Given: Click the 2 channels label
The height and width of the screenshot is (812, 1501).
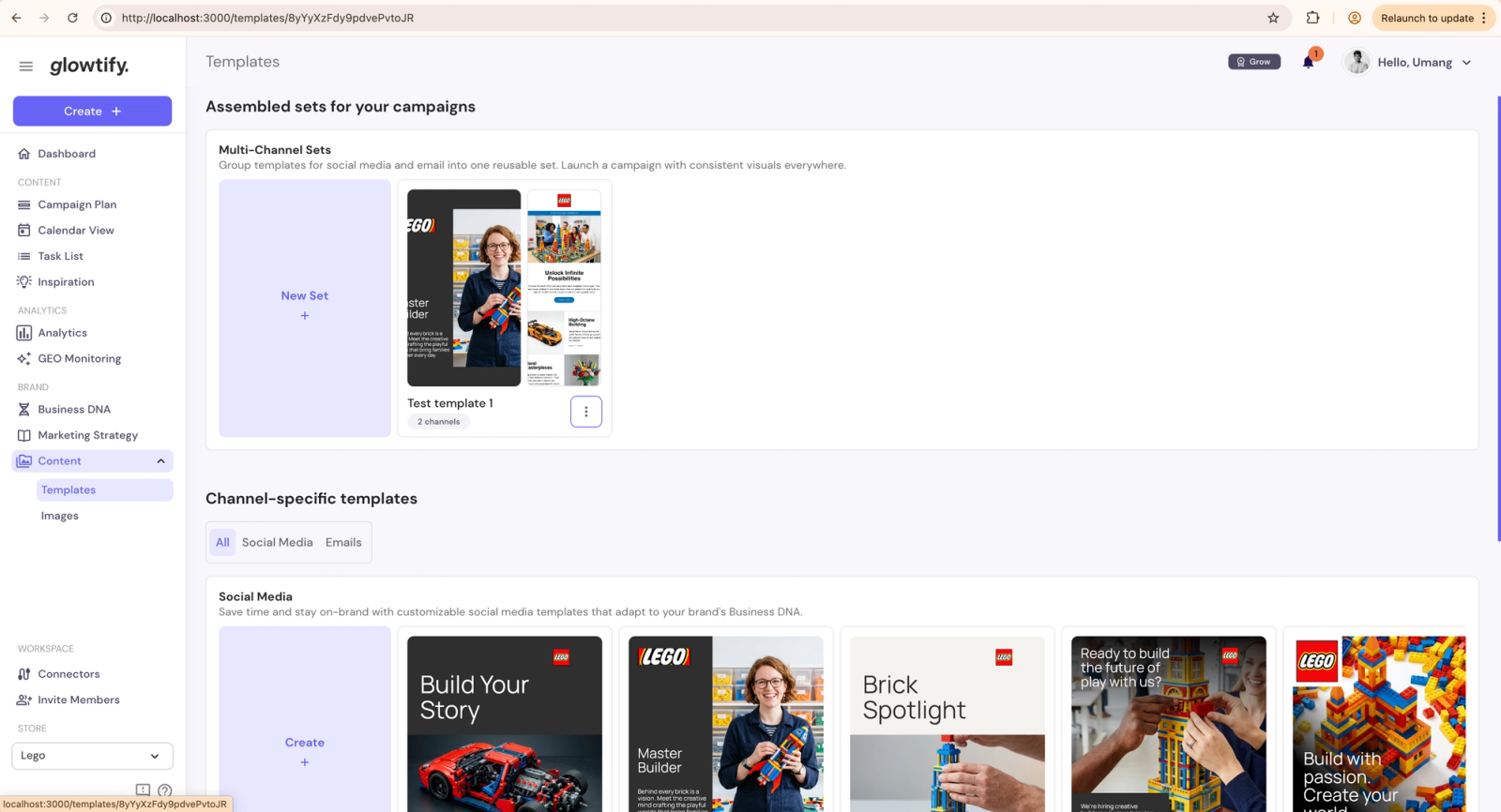Looking at the screenshot, I should coord(439,422).
